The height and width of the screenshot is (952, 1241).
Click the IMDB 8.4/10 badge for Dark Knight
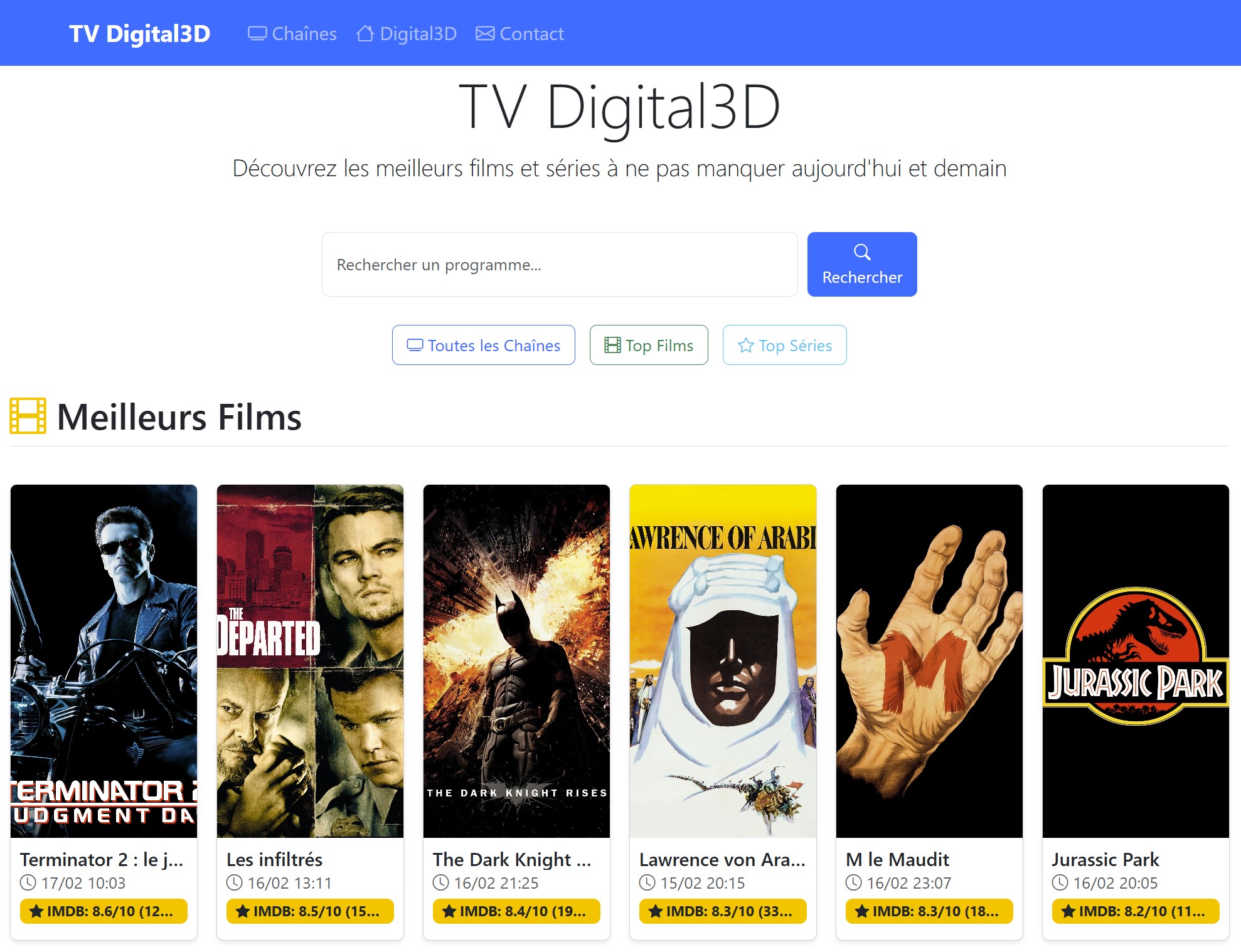516,911
